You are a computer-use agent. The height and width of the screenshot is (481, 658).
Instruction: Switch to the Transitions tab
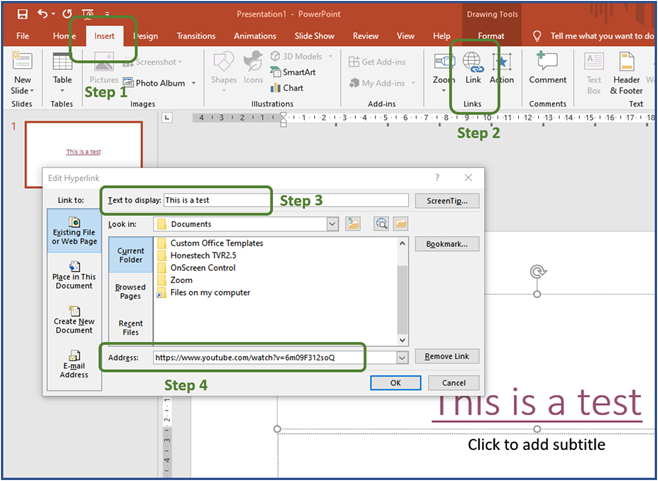pyautogui.click(x=196, y=36)
